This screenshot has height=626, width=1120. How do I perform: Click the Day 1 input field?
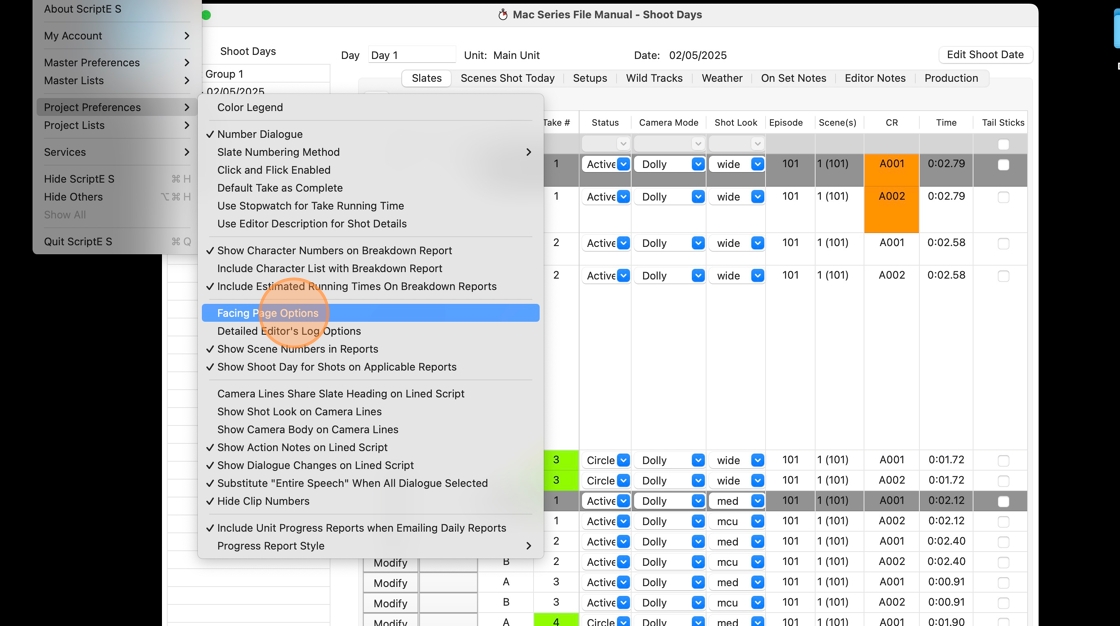coord(411,55)
